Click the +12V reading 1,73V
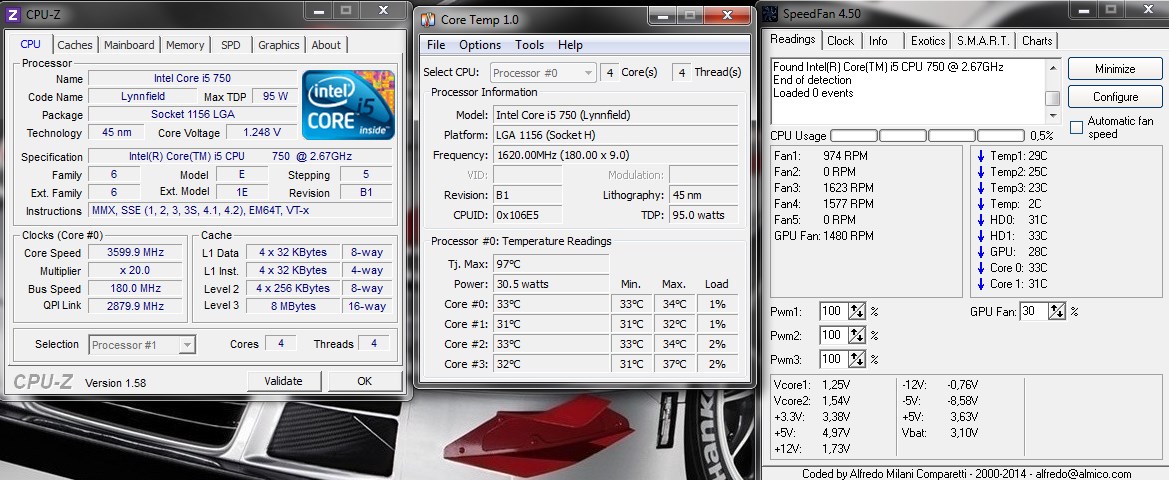The height and width of the screenshot is (480, 1169). [x=836, y=449]
